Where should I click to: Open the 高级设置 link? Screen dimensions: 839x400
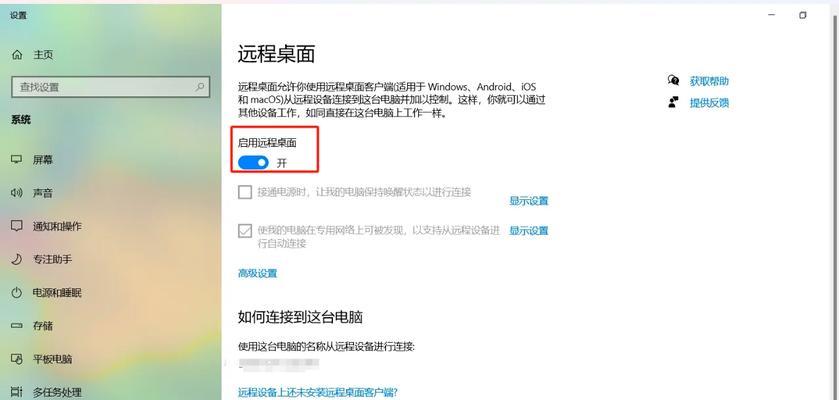click(257, 273)
